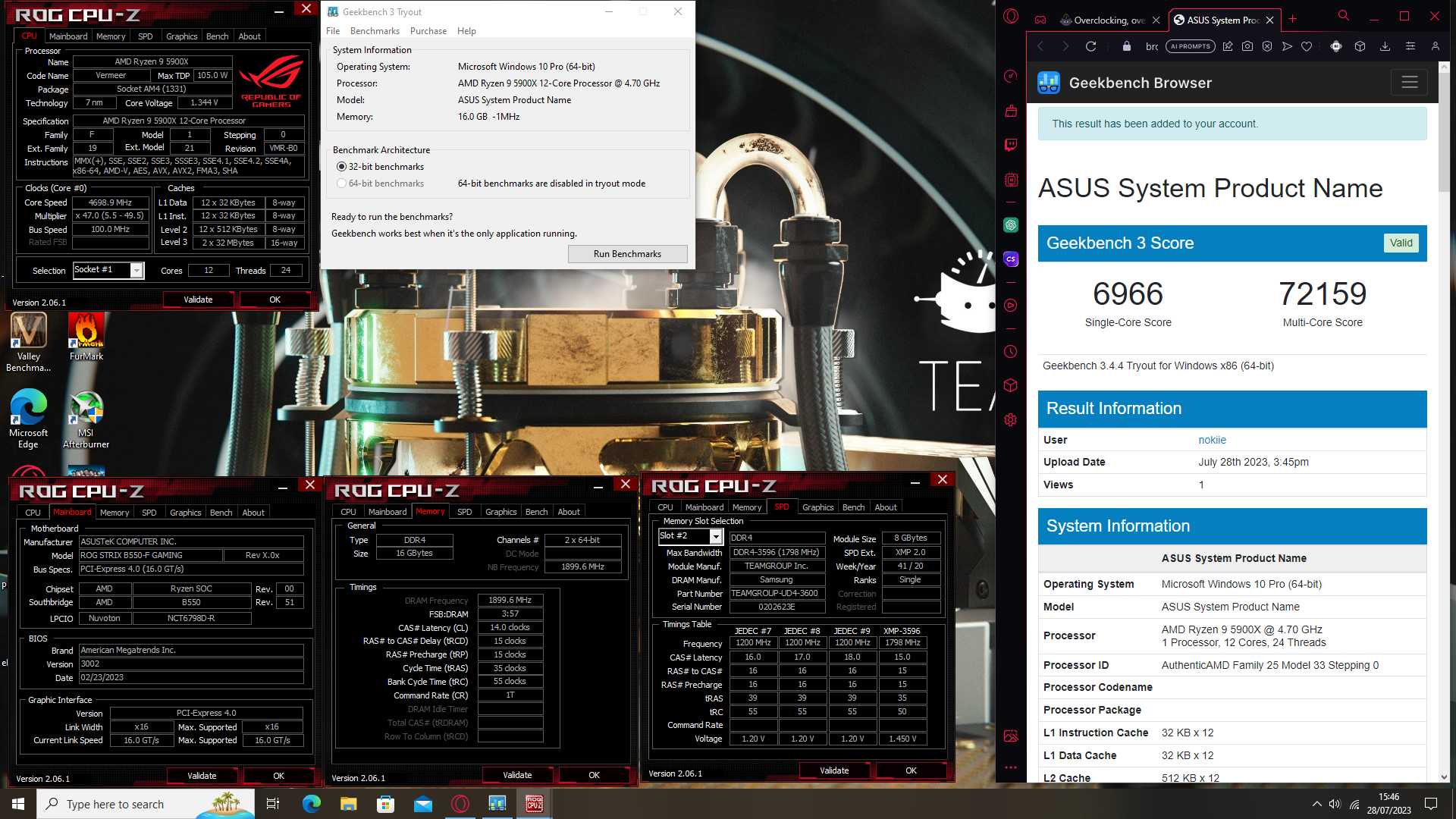Open the Geekbench Benchmarks menu
Viewport: 1456px width, 819px height.
tap(375, 31)
